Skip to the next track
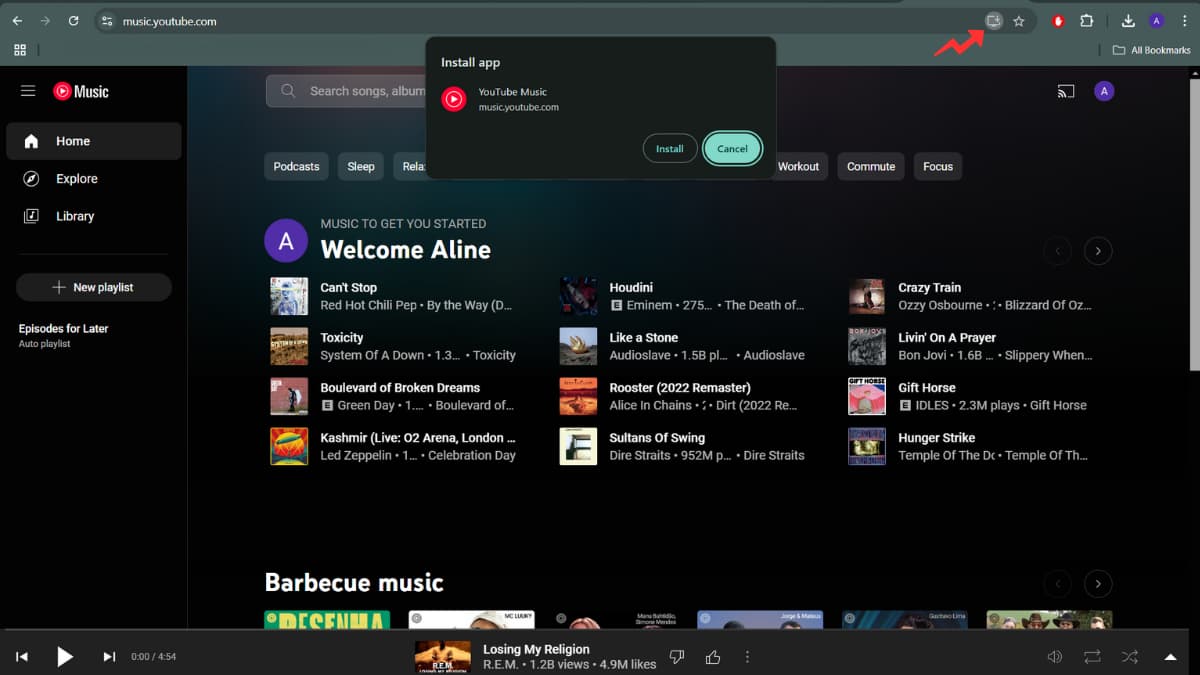The width and height of the screenshot is (1200, 675). click(109, 656)
